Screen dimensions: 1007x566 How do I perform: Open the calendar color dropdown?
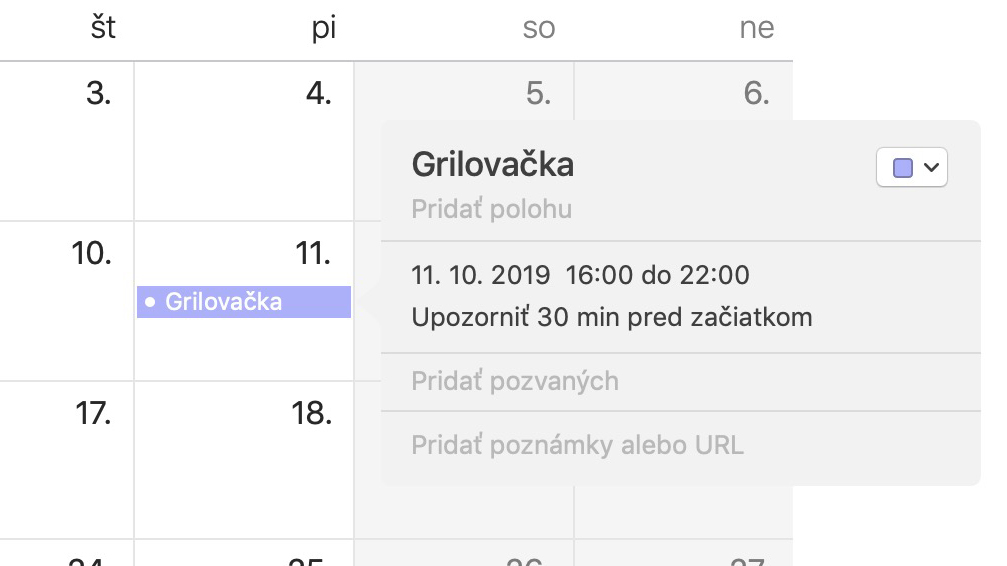click(911, 167)
